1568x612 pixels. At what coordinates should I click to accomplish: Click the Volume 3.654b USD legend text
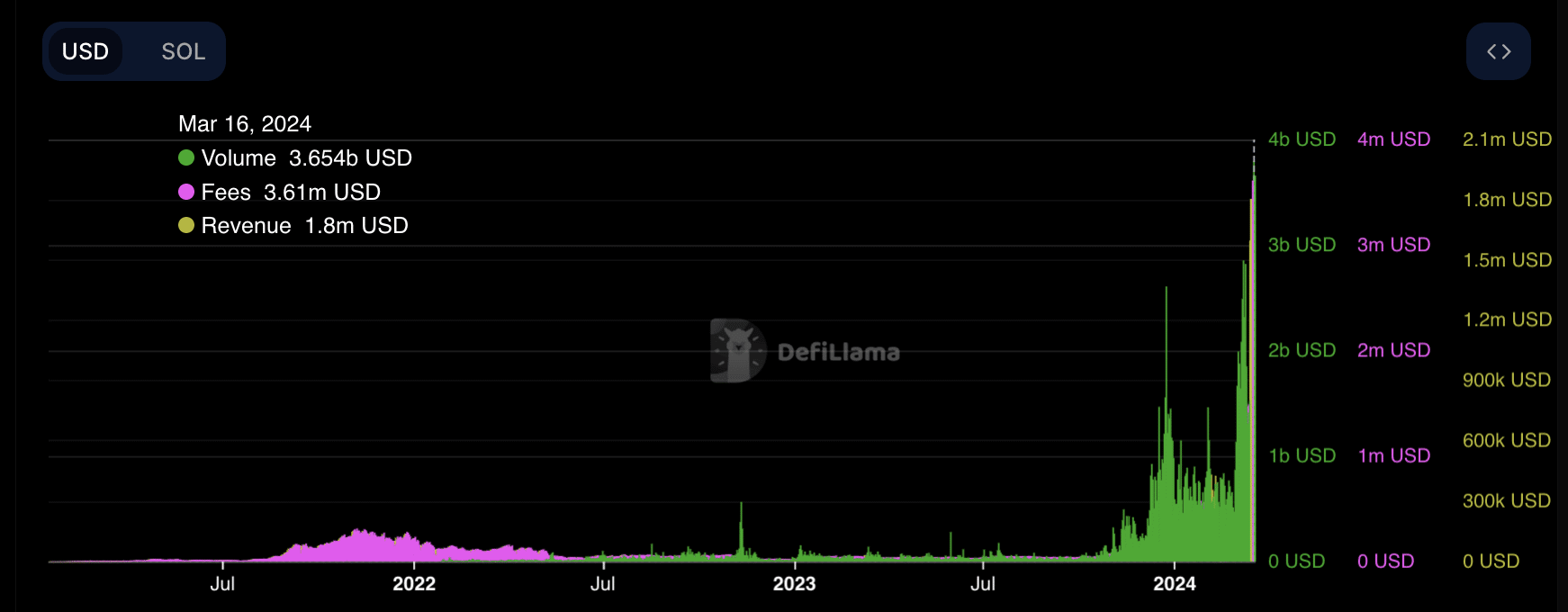coord(306,158)
